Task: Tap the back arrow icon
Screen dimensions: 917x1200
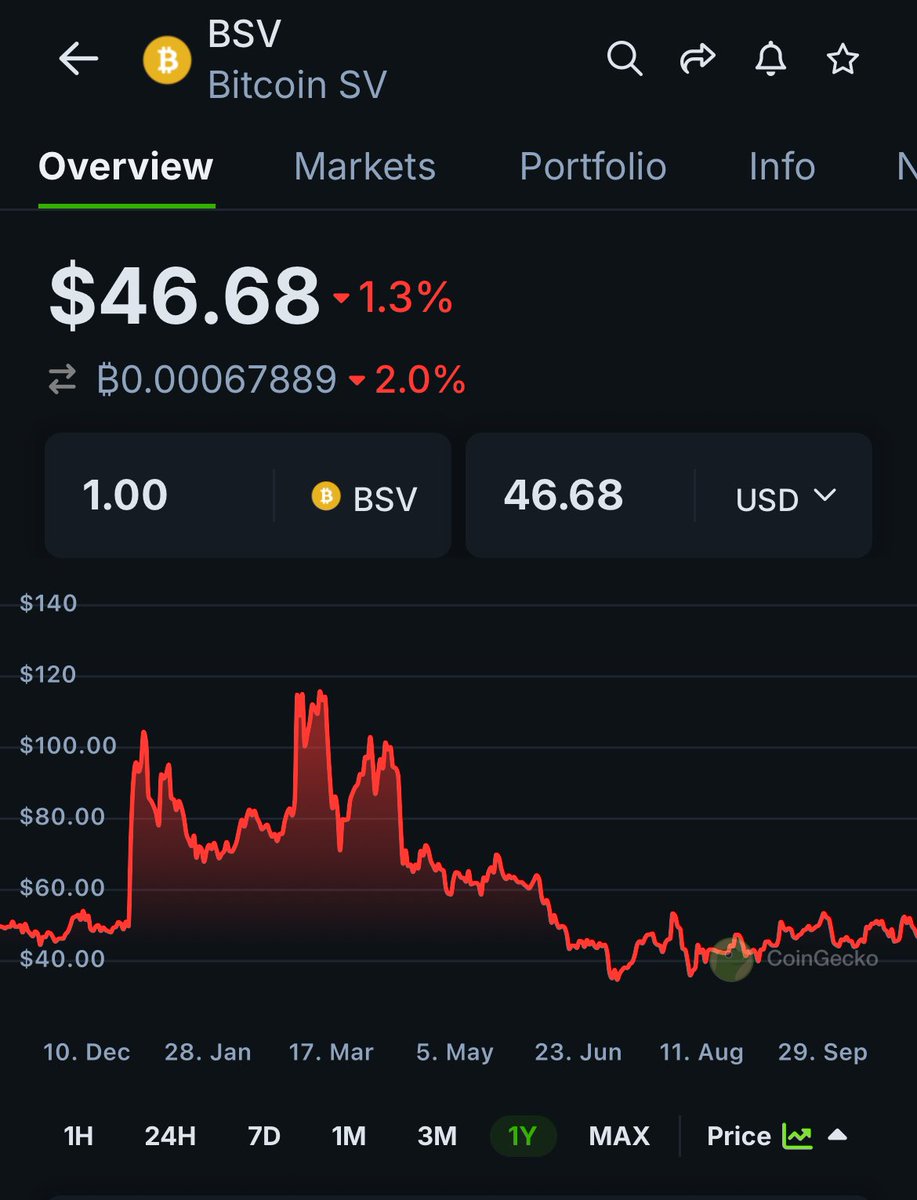Action: (x=78, y=60)
